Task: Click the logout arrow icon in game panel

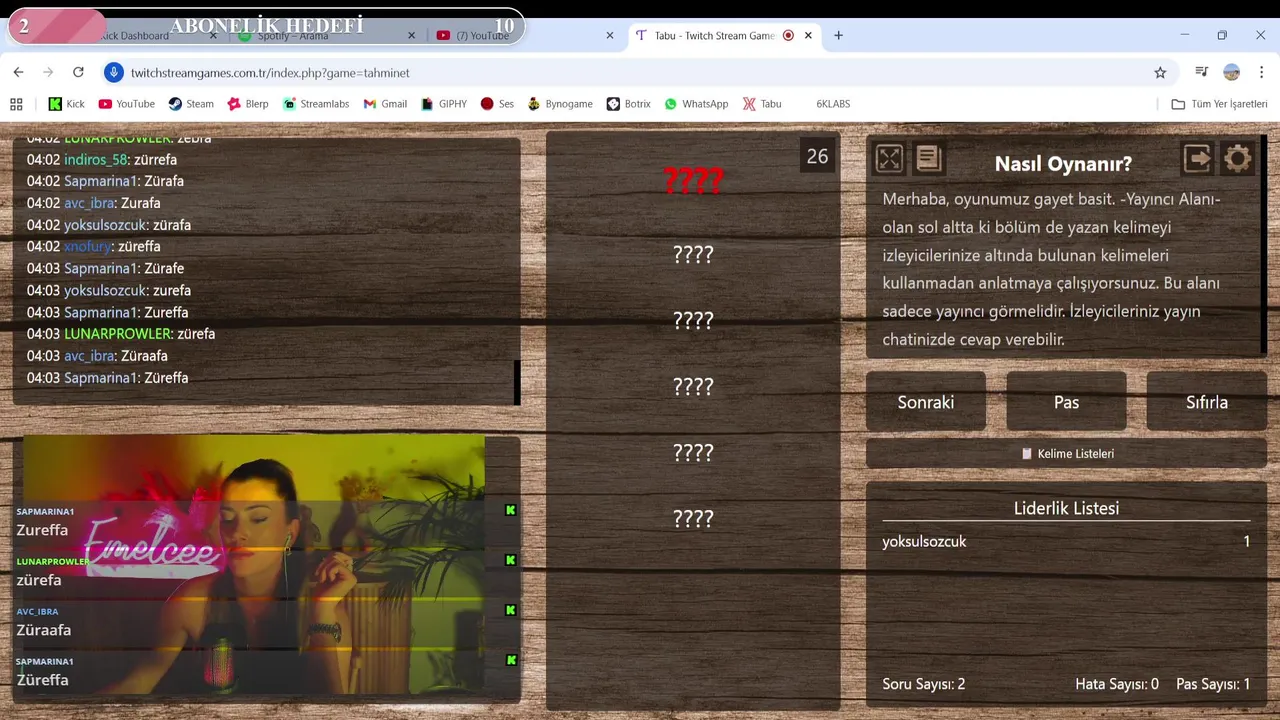Action: tap(1197, 158)
